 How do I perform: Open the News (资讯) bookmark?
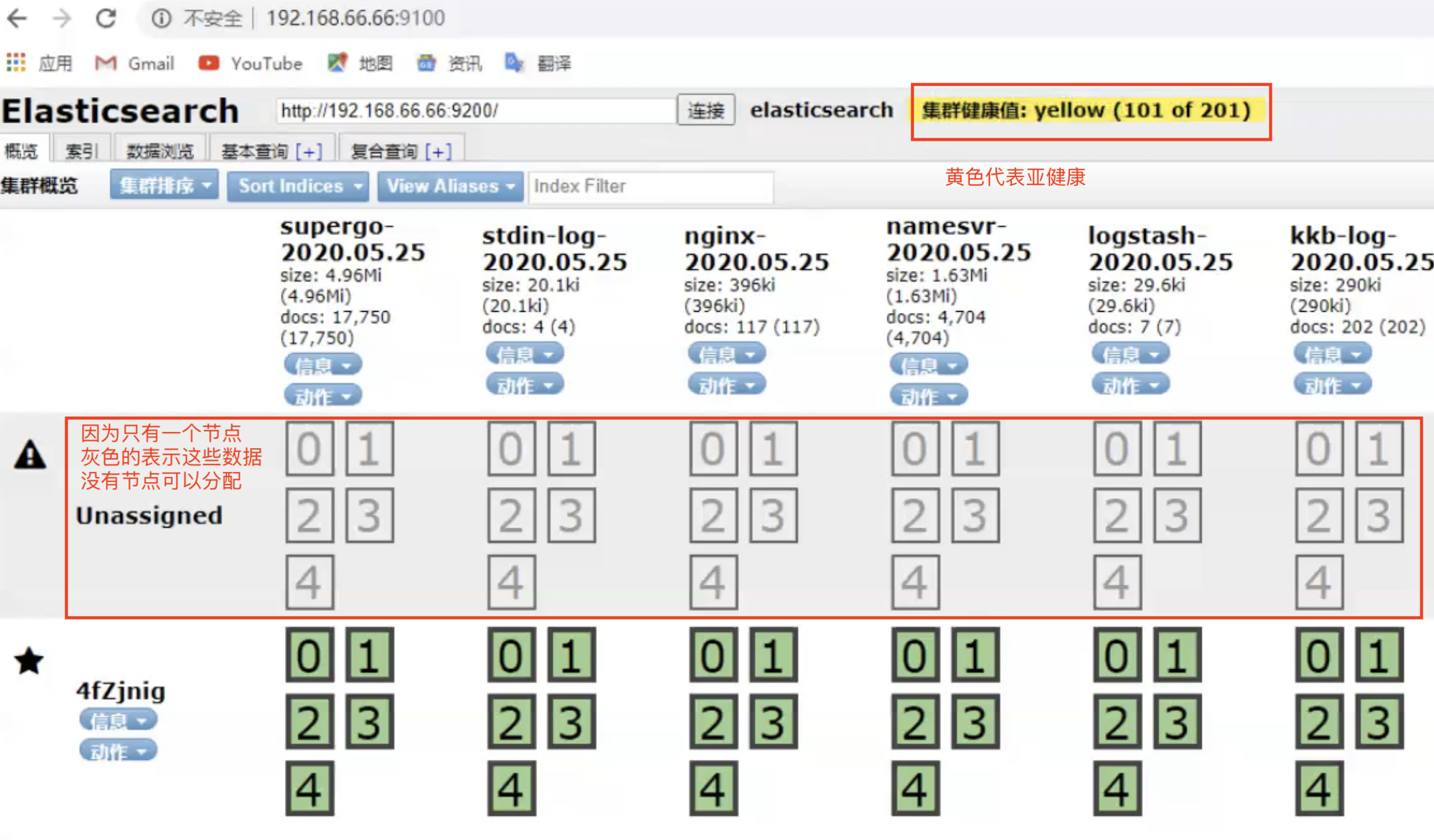[450, 63]
